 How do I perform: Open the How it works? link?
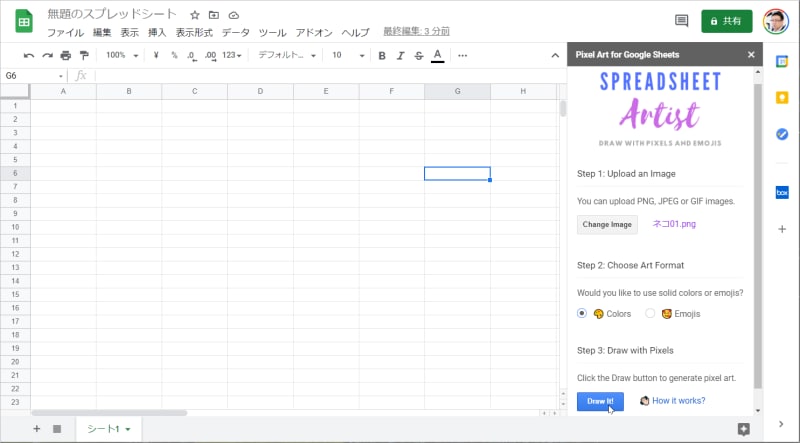tap(678, 401)
